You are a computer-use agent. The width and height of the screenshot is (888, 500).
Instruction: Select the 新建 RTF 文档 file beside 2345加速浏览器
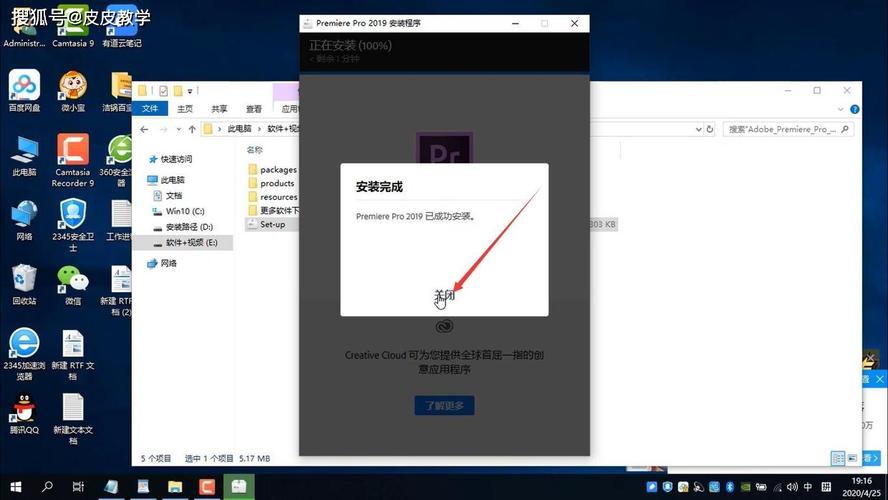[x=72, y=354]
